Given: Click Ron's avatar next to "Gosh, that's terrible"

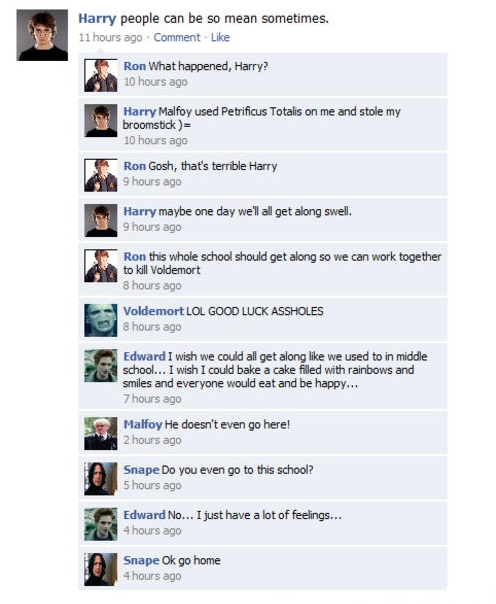Looking at the screenshot, I should click(x=101, y=175).
